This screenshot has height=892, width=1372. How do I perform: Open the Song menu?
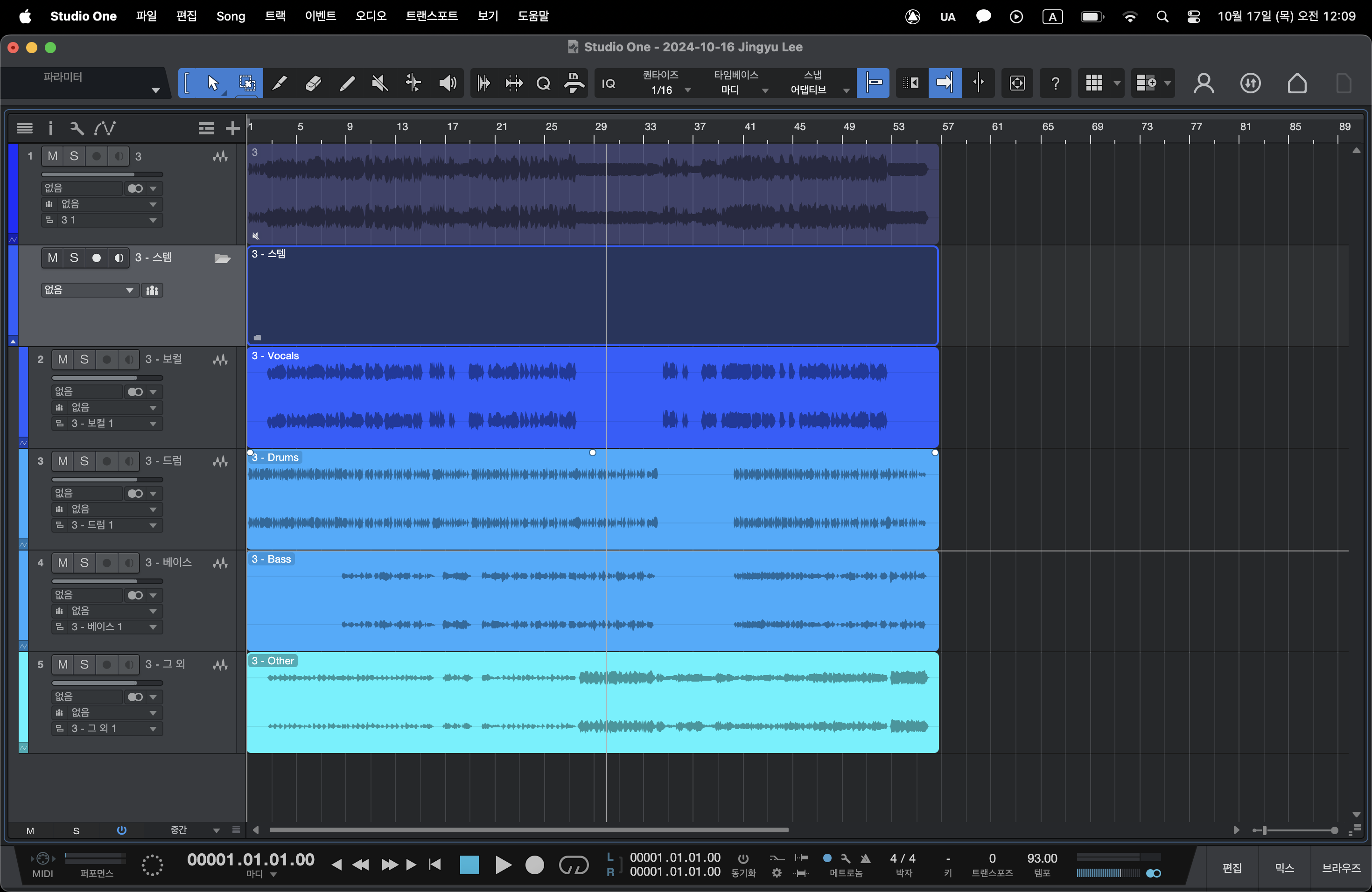pos(231,16)
